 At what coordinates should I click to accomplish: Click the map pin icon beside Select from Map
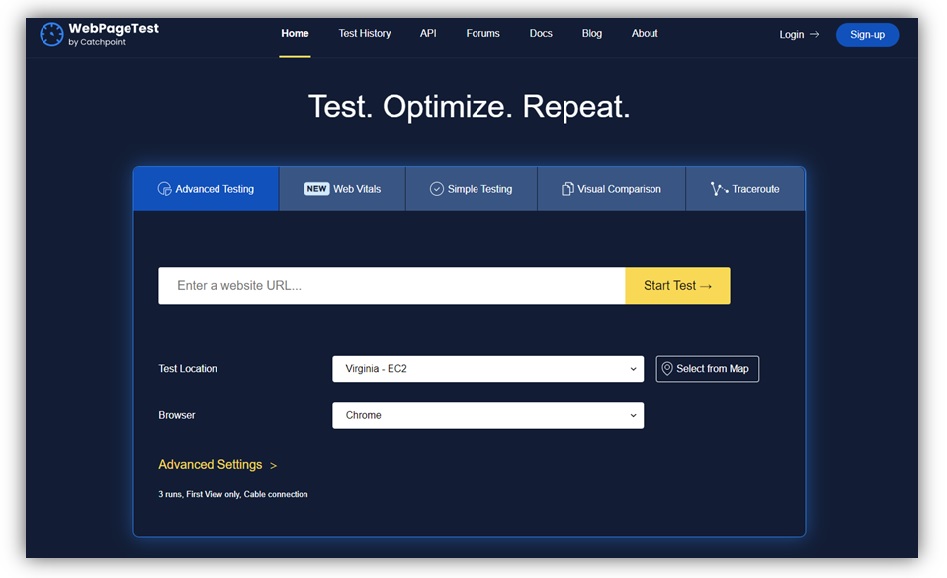click(x=667, y=368)
